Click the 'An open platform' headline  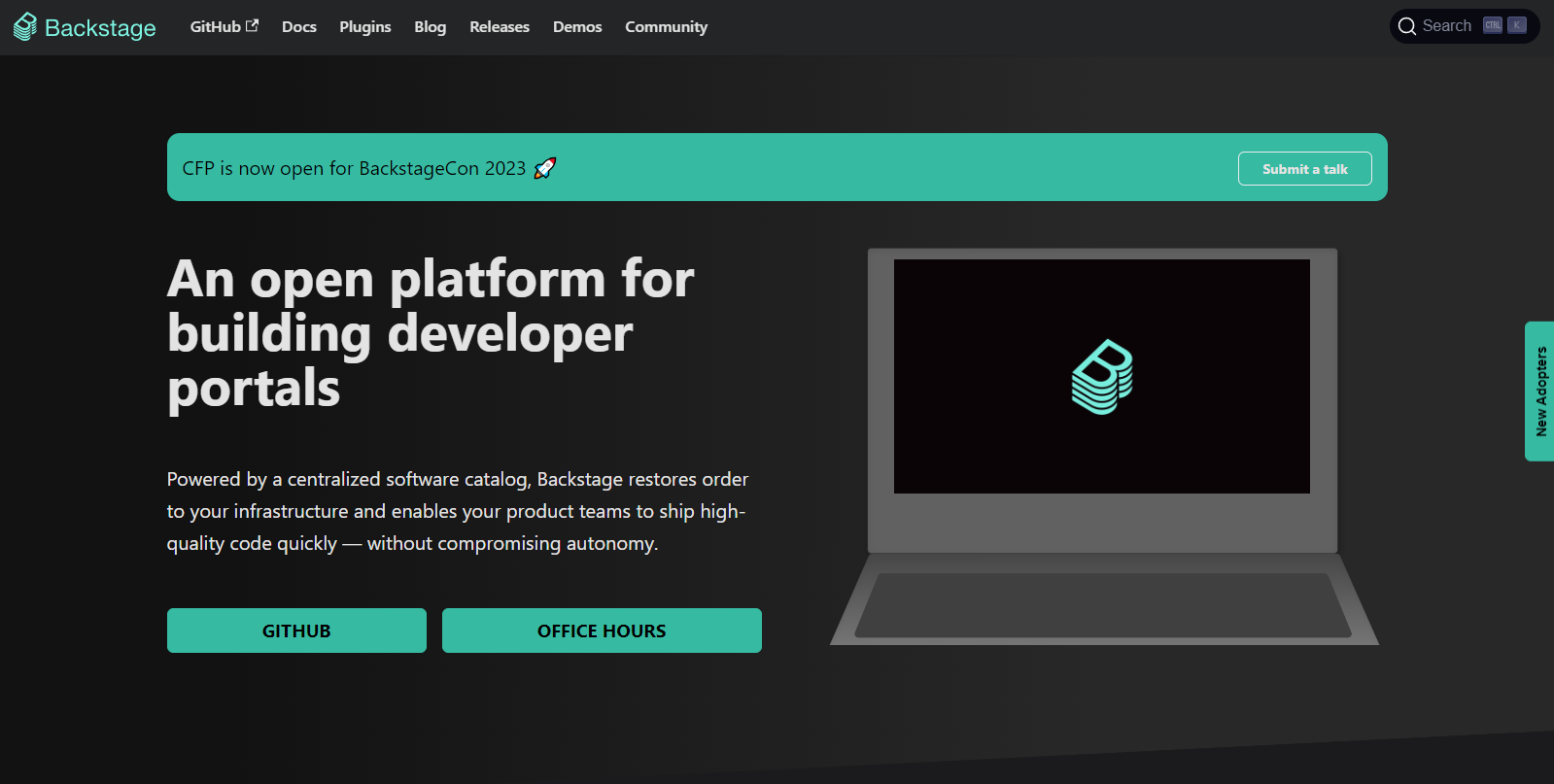click(431, 333)
